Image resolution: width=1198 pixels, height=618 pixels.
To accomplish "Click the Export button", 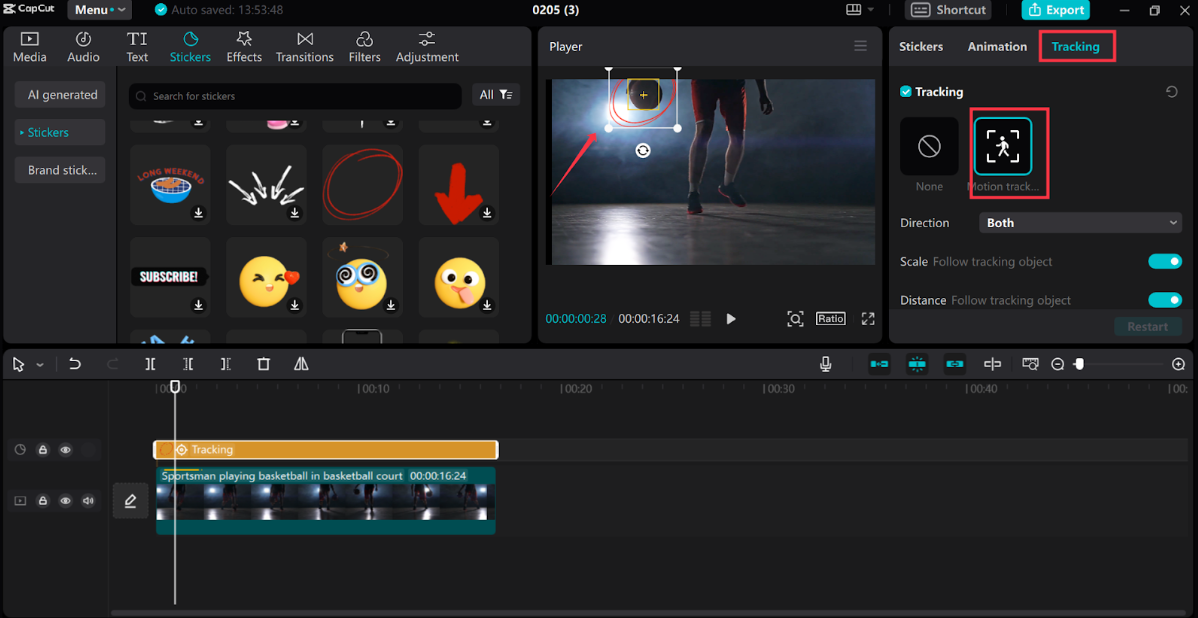I will pos(1055,10).
